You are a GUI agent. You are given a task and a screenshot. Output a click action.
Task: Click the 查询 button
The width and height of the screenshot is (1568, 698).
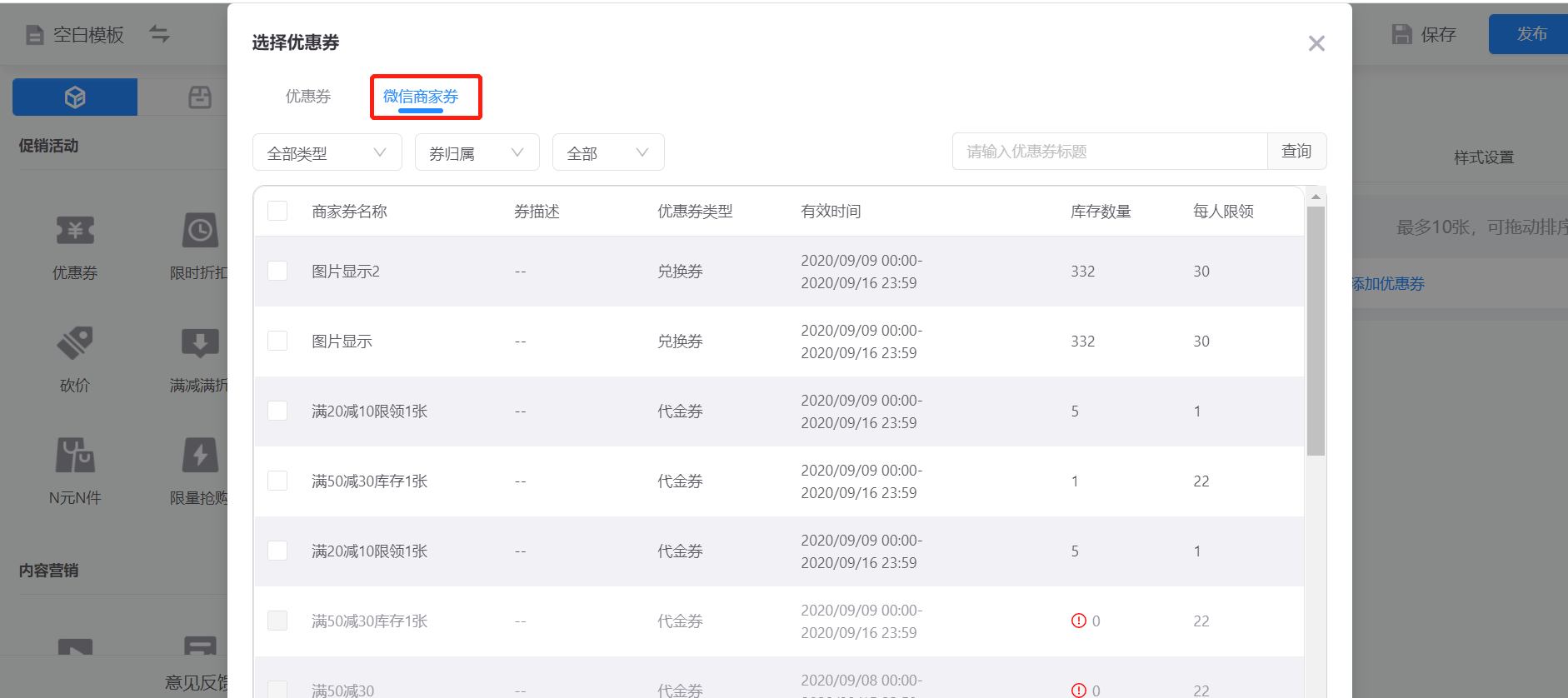[x=1296, y=152]
